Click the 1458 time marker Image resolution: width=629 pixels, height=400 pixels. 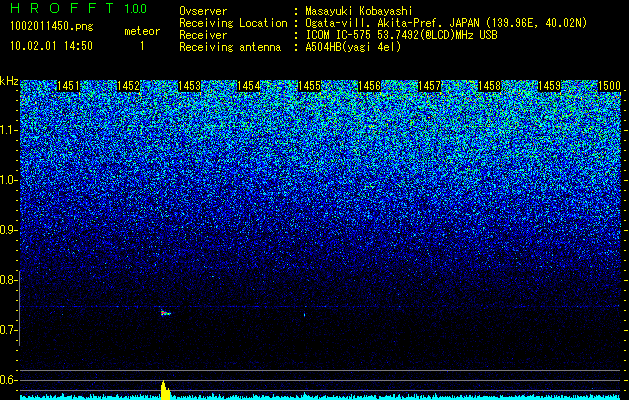[489, 86]
